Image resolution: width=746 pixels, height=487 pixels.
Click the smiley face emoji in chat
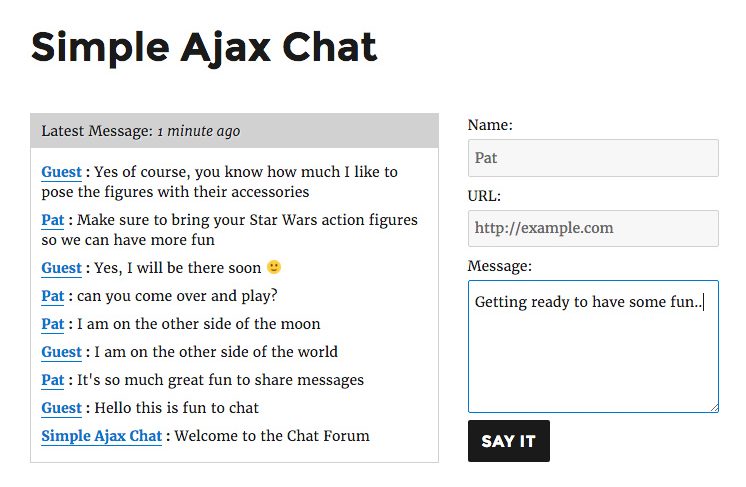click(274, 268)
